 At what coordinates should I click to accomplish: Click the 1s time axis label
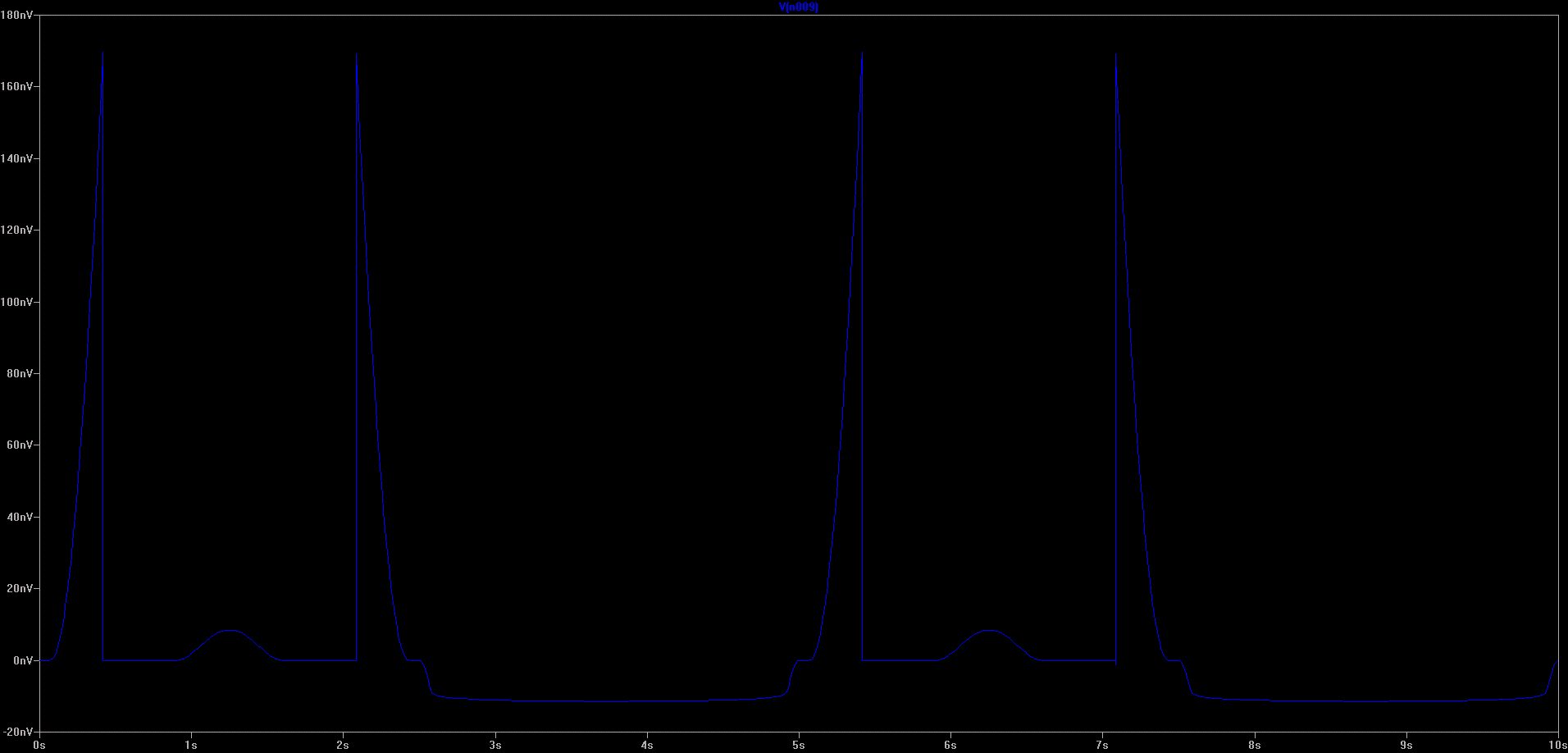[x=191, y=745]
